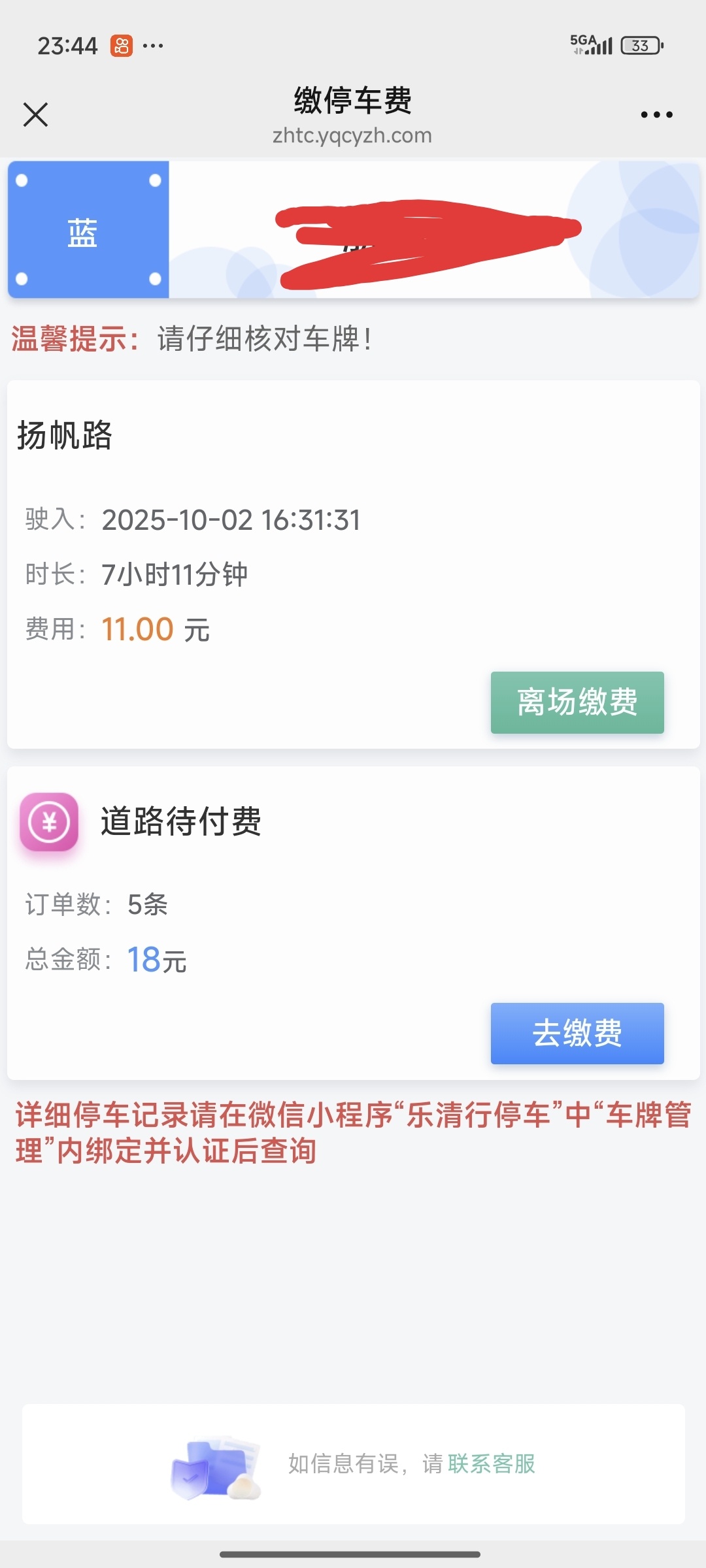Tap the 缴停车费 page title
The image size is (706, 1568).
coord(352,101)
